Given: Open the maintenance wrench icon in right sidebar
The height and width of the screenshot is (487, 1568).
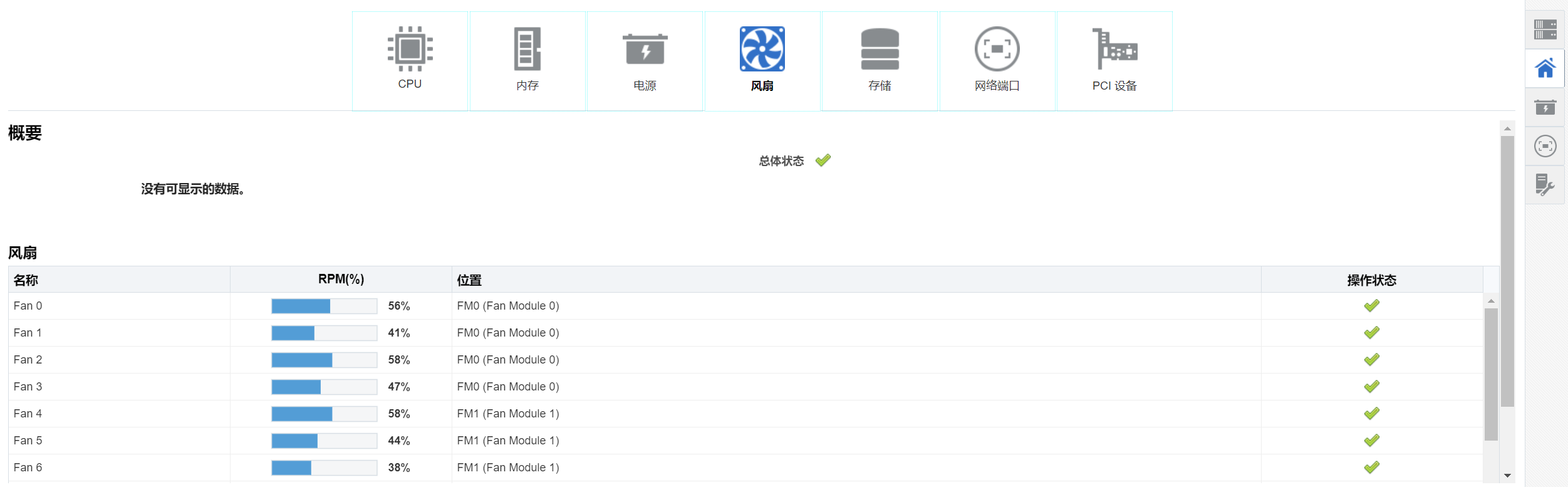Looking at the screenshot, I should pyautogui.click(x=1545, y=185).
